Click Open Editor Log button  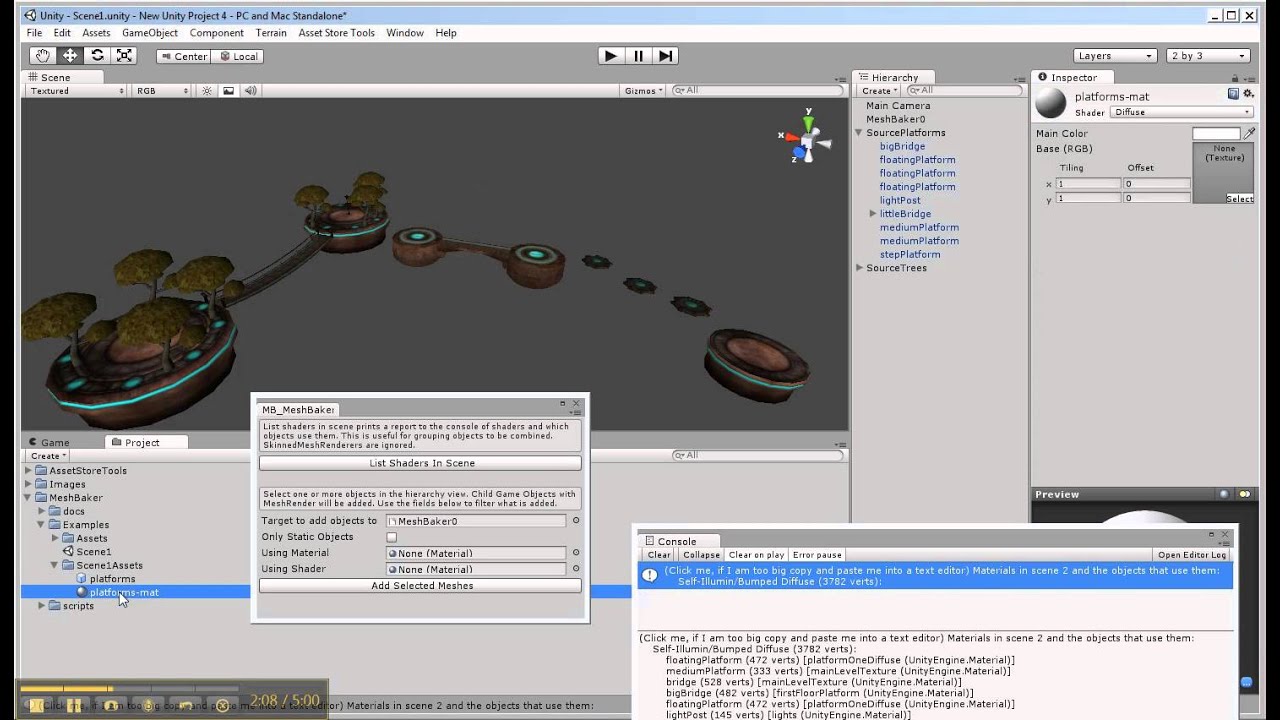[x=1192, y=555]
